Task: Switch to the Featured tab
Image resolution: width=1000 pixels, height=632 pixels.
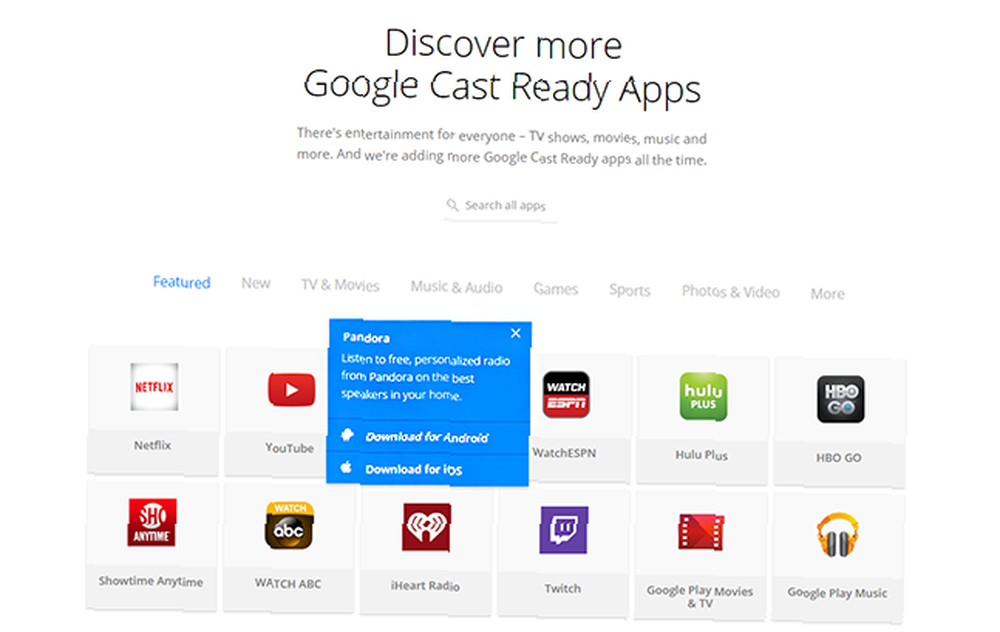Action: pyautogui.click(x=181, y=282)
